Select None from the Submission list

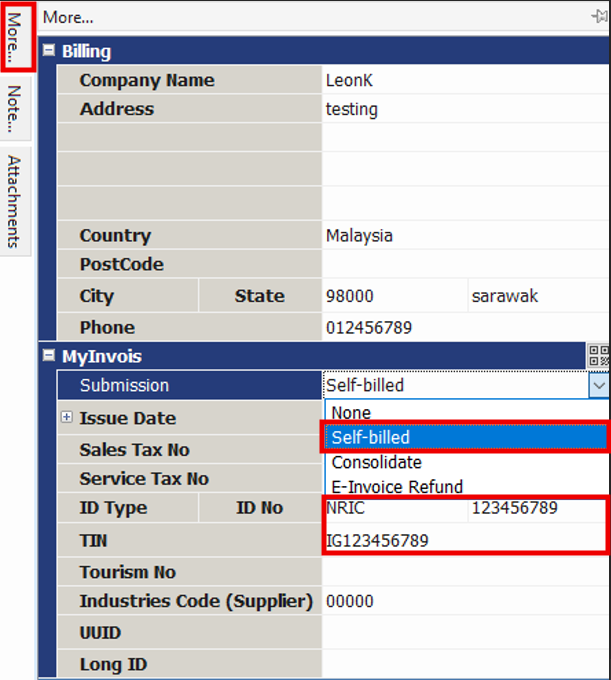pos(351,412)
